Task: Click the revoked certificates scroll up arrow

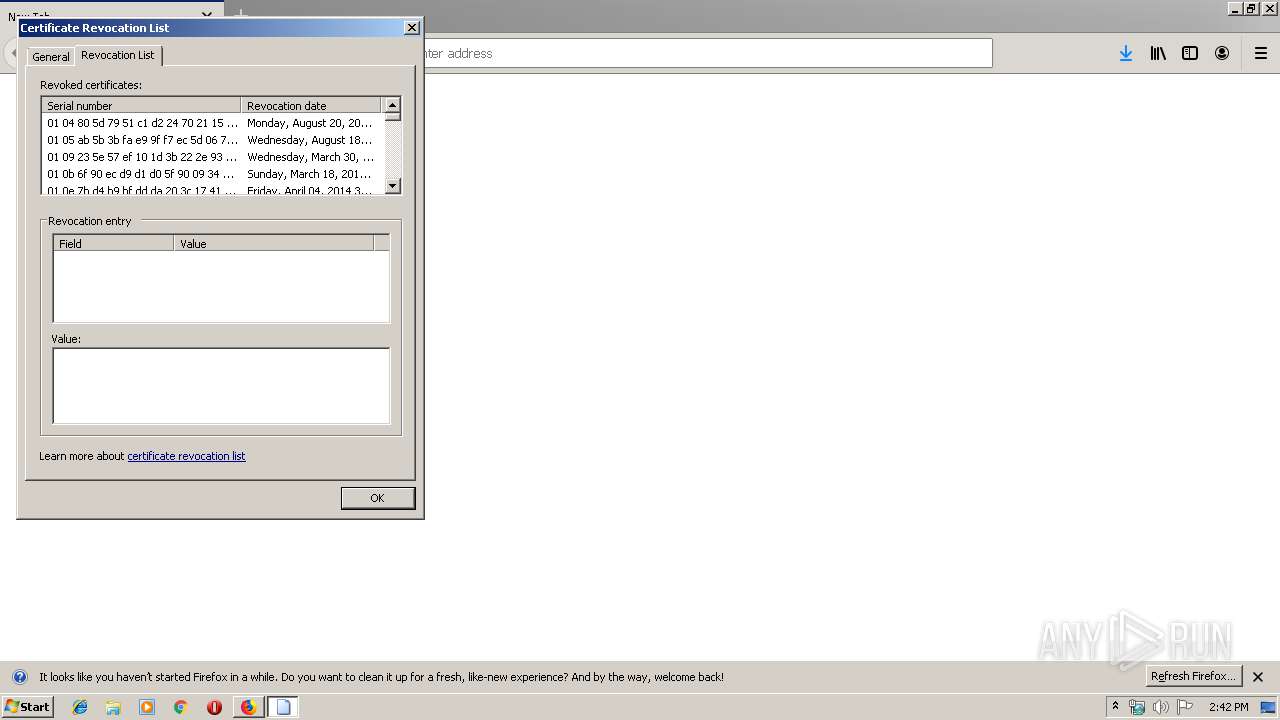Action: (393, 105)
